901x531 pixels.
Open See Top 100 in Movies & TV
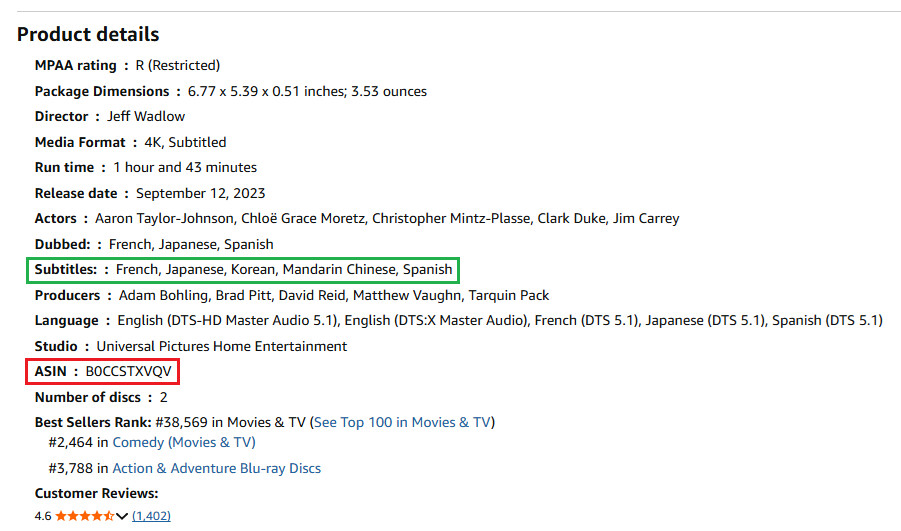click(x=403, y=422)
